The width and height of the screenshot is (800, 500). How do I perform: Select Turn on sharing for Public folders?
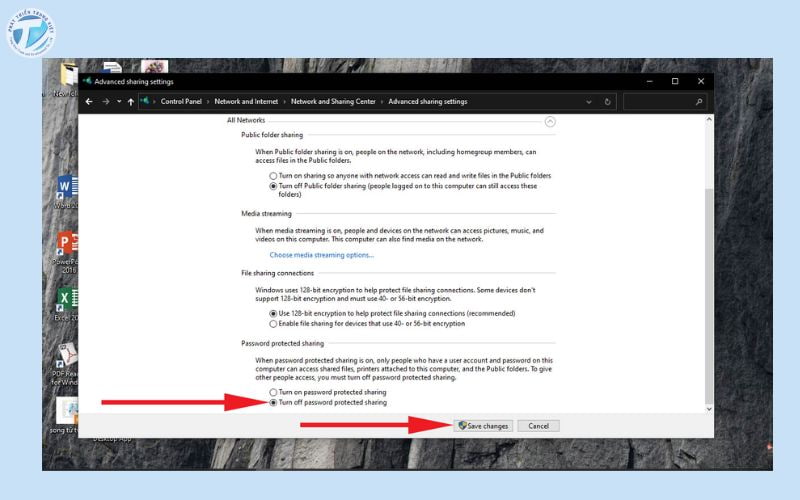[273, 175]
